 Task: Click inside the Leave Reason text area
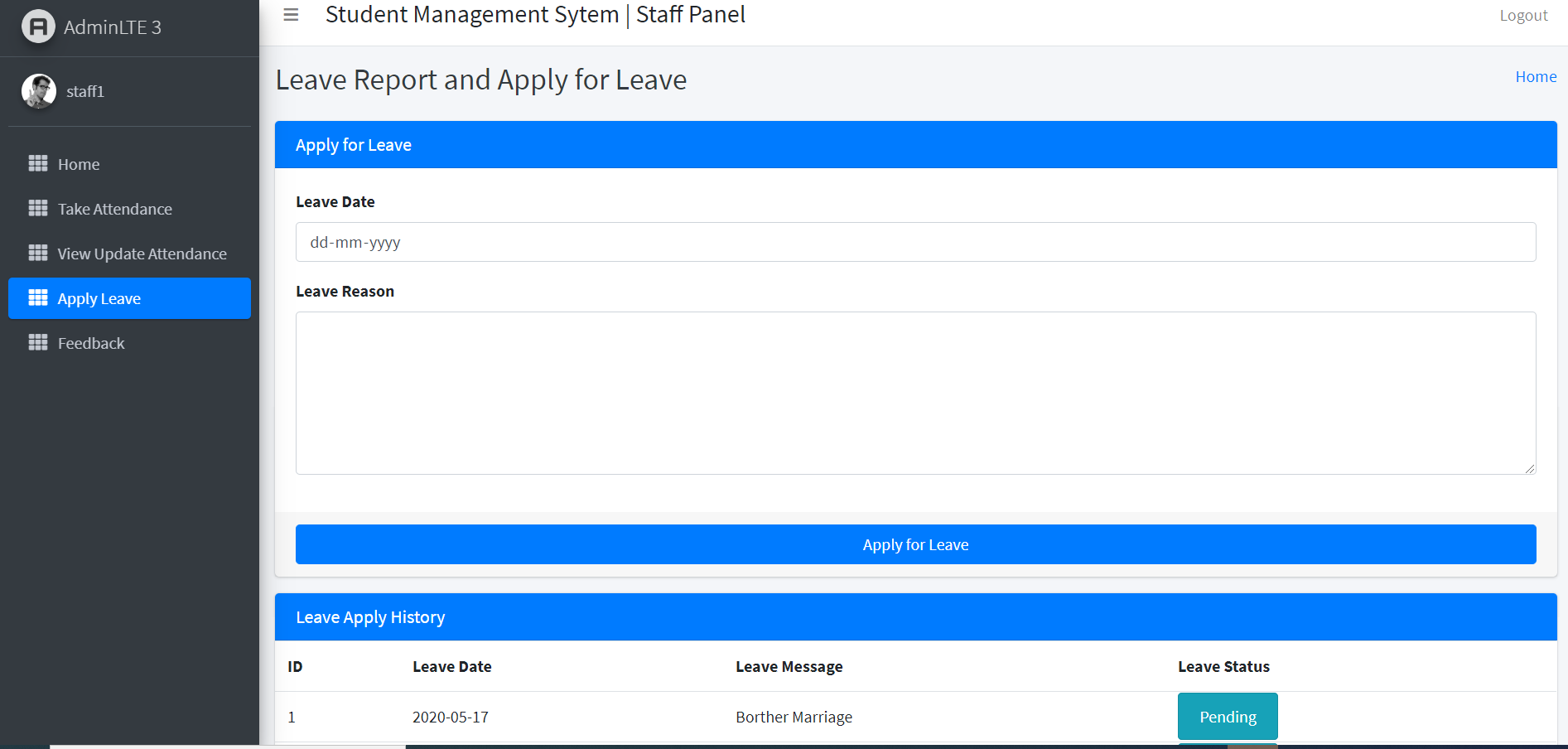pos(915,393)
